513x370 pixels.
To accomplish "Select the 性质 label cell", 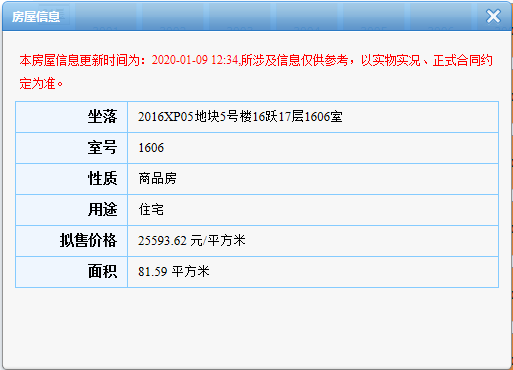I will coord(72,179).
